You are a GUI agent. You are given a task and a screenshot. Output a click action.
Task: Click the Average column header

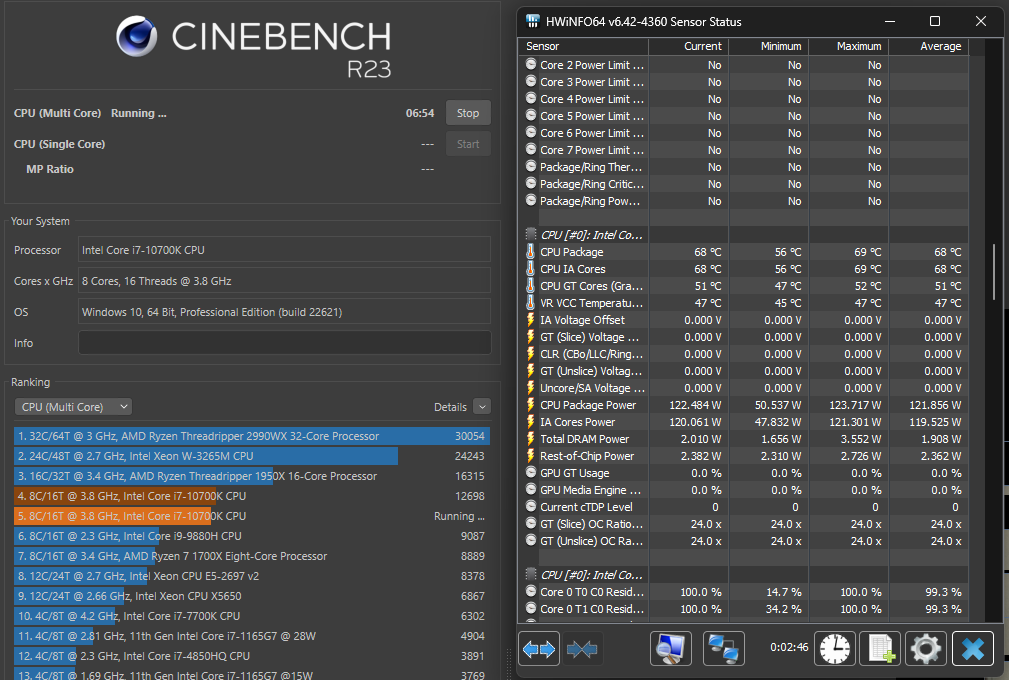928,46
